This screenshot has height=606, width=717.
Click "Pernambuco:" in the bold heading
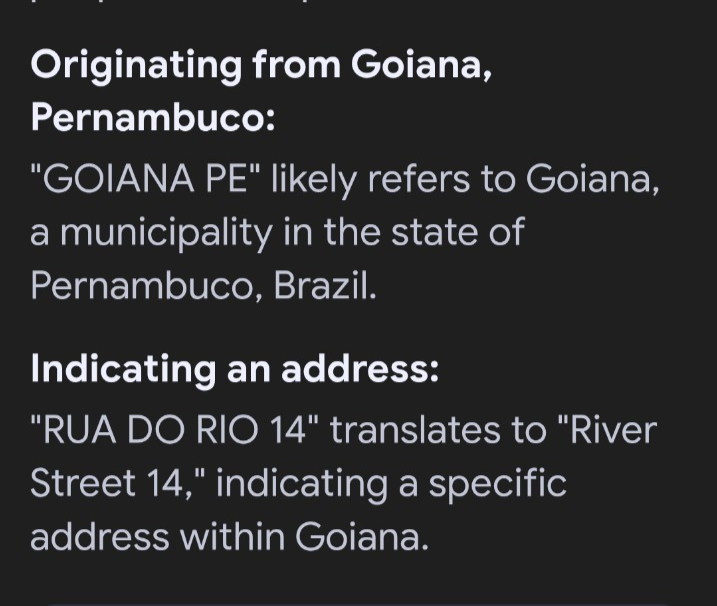point(153,117)
